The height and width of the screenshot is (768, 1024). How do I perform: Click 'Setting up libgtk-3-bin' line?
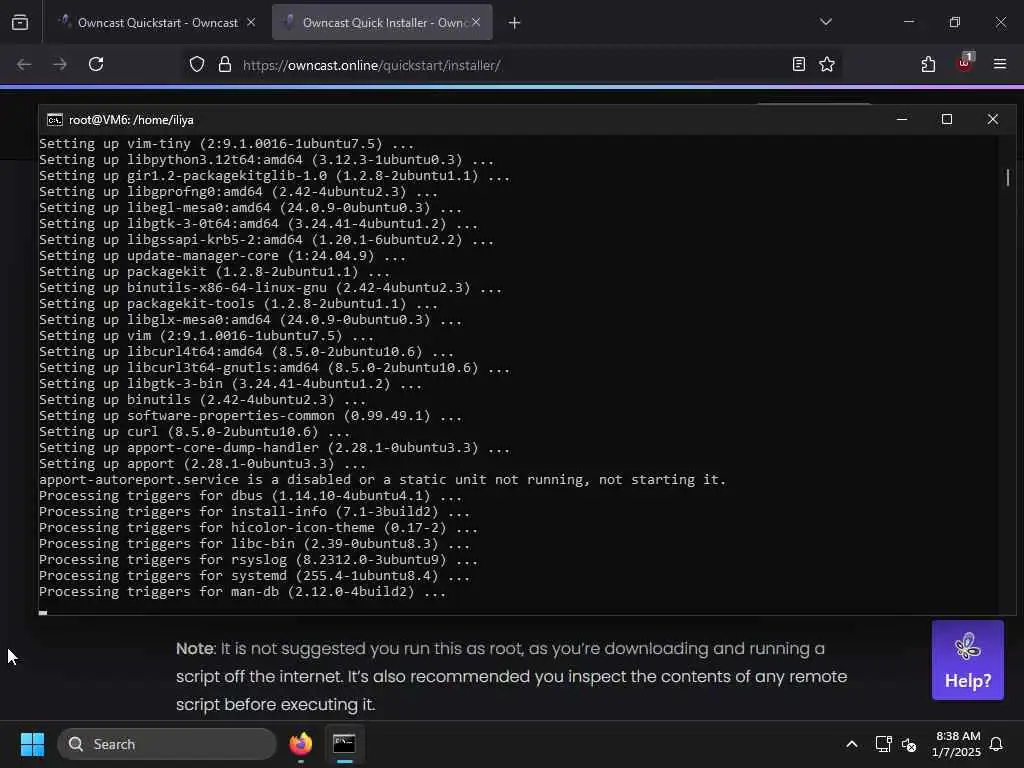[x=230, y=384]
